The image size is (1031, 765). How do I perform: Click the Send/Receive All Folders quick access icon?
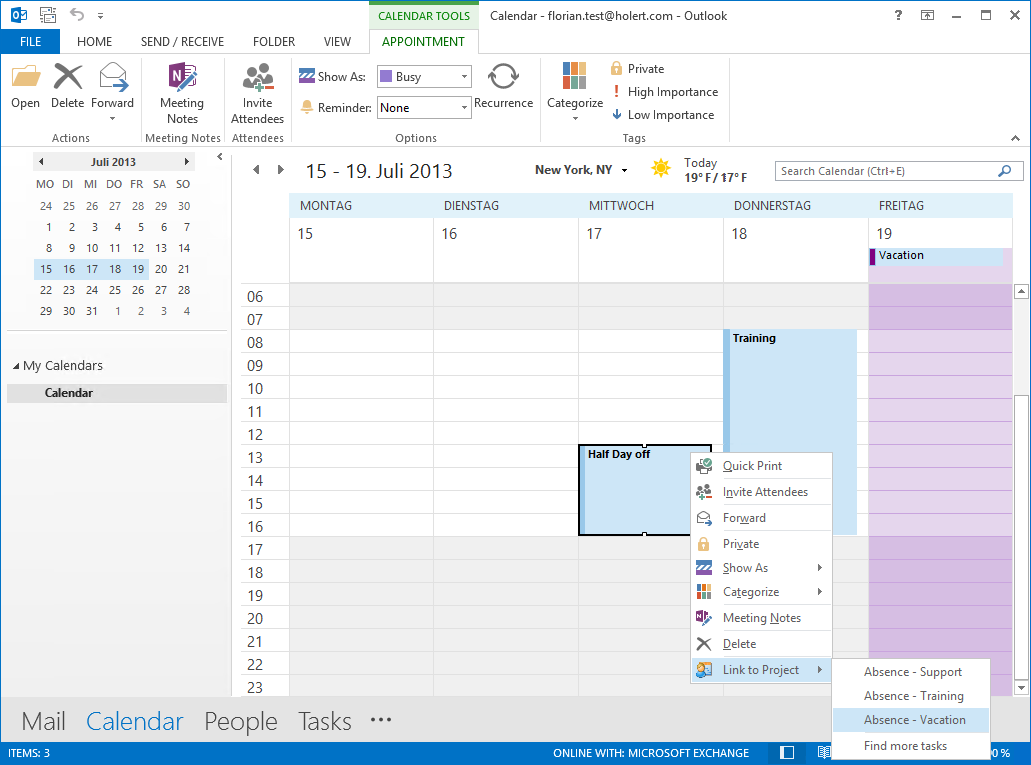coord(48,15)
